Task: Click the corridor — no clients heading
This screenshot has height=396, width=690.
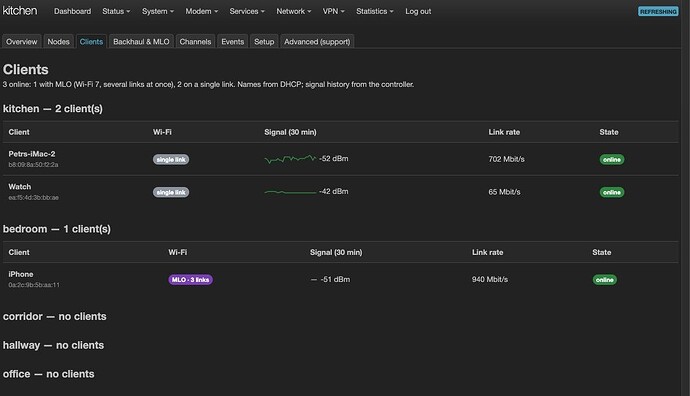Action: pos(55,316)
